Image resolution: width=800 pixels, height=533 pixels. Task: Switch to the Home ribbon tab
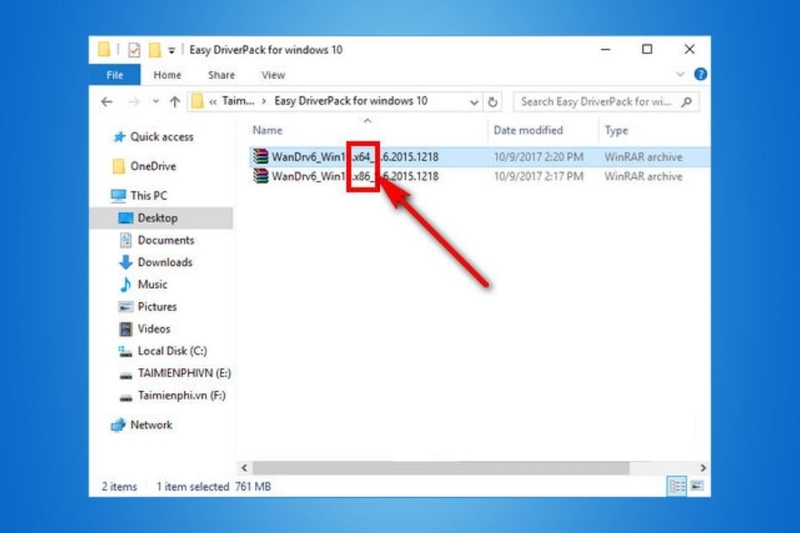click(x=167, y=75)
